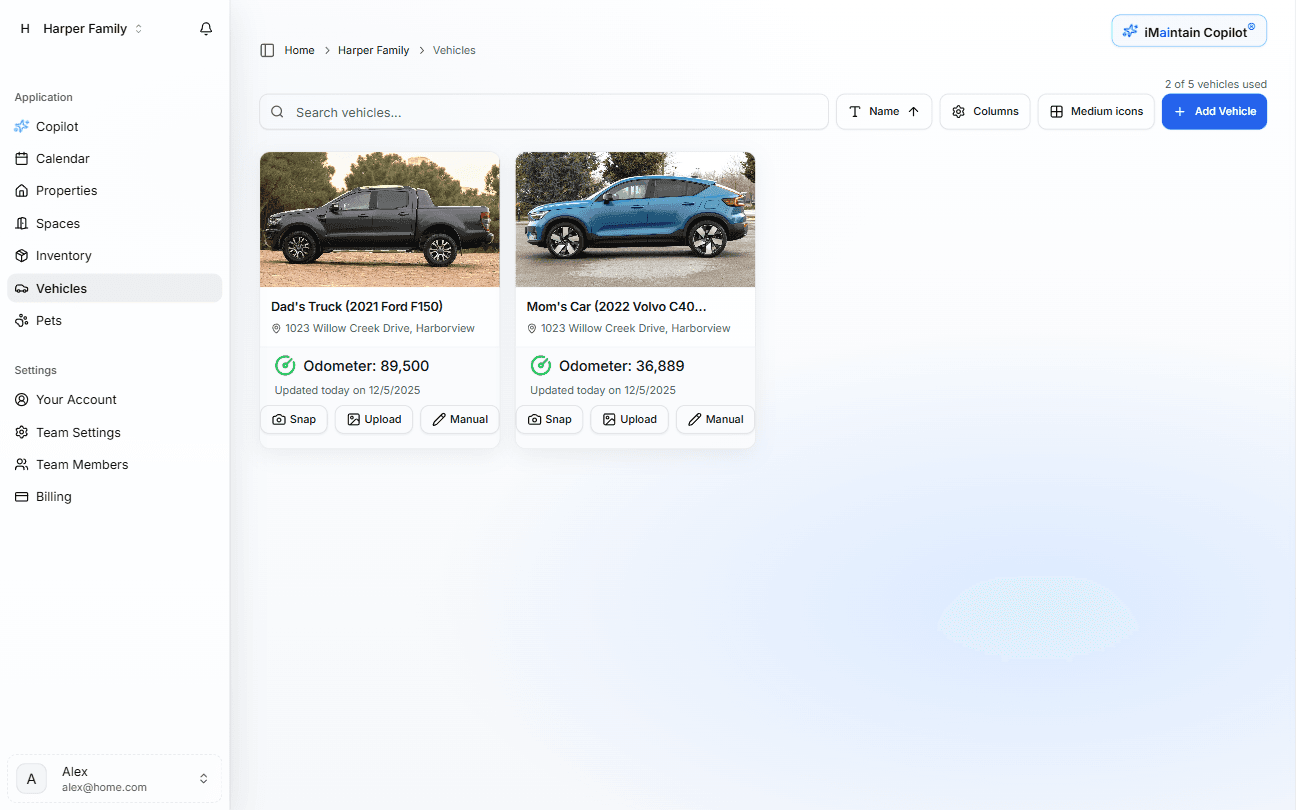
Task: Select the Copilot sparkle icon in sidebar
Action: 21,126
